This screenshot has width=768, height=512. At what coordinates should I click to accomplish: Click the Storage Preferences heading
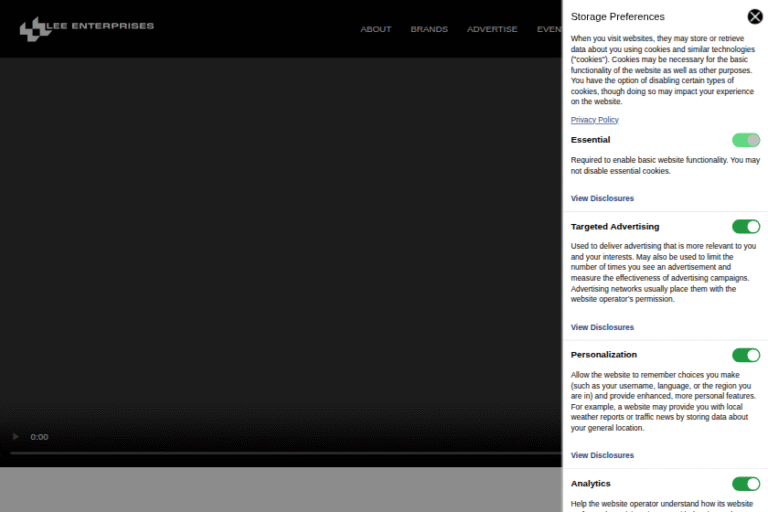click(x=617, y=16)
